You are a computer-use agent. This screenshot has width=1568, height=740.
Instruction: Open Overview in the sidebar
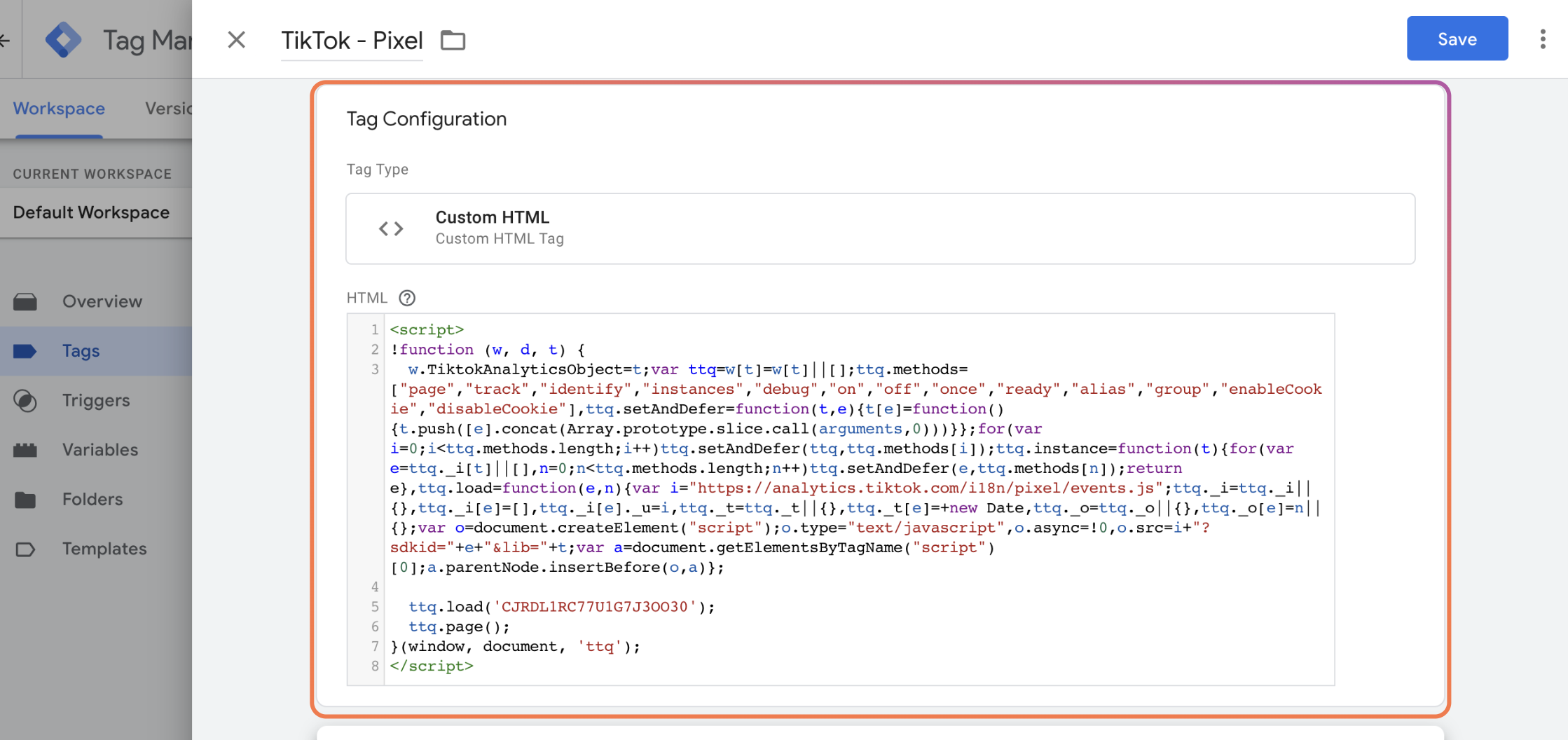click(96, 301)
